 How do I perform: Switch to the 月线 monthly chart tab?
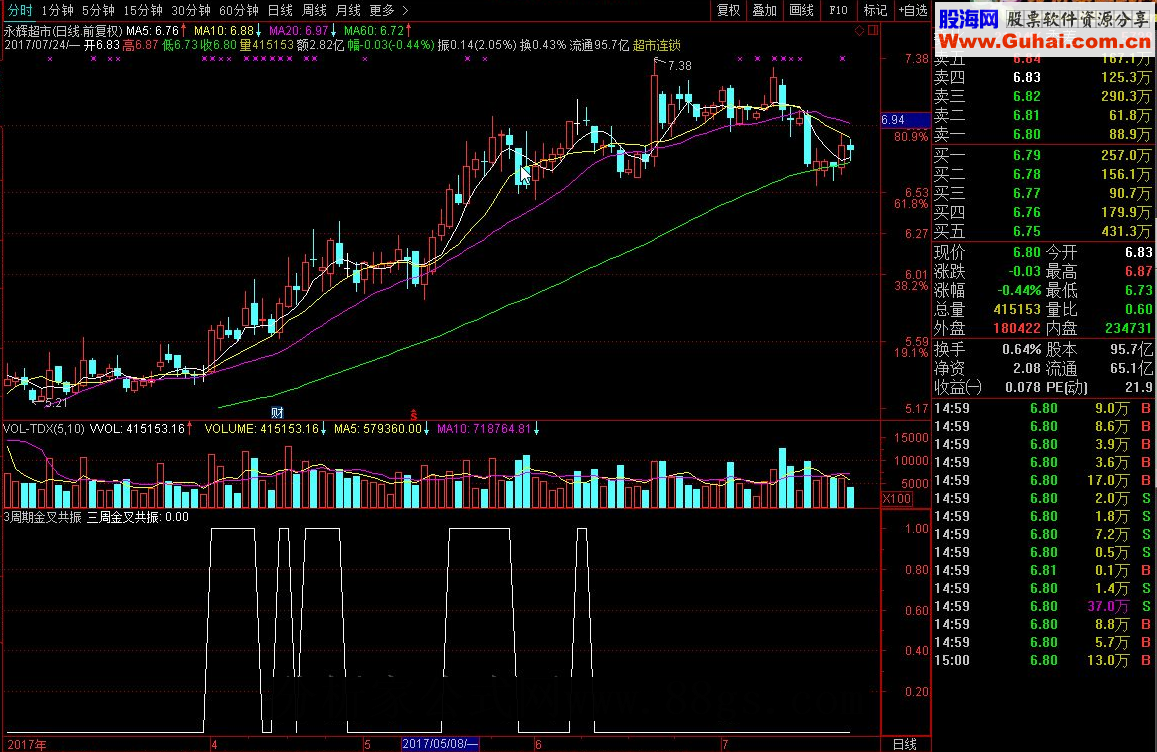(x=348, y=10)
